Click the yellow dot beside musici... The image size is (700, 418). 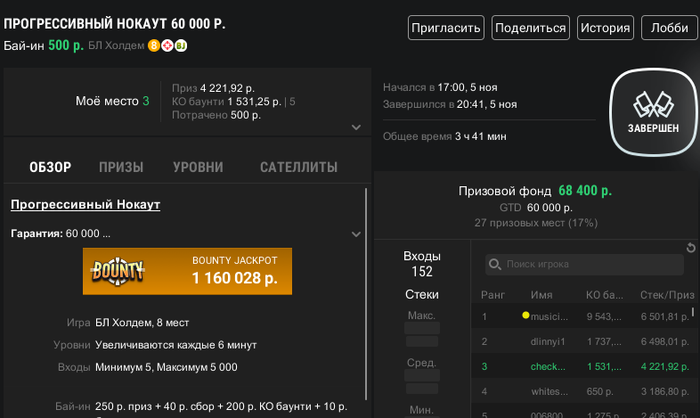click(525, 315)
